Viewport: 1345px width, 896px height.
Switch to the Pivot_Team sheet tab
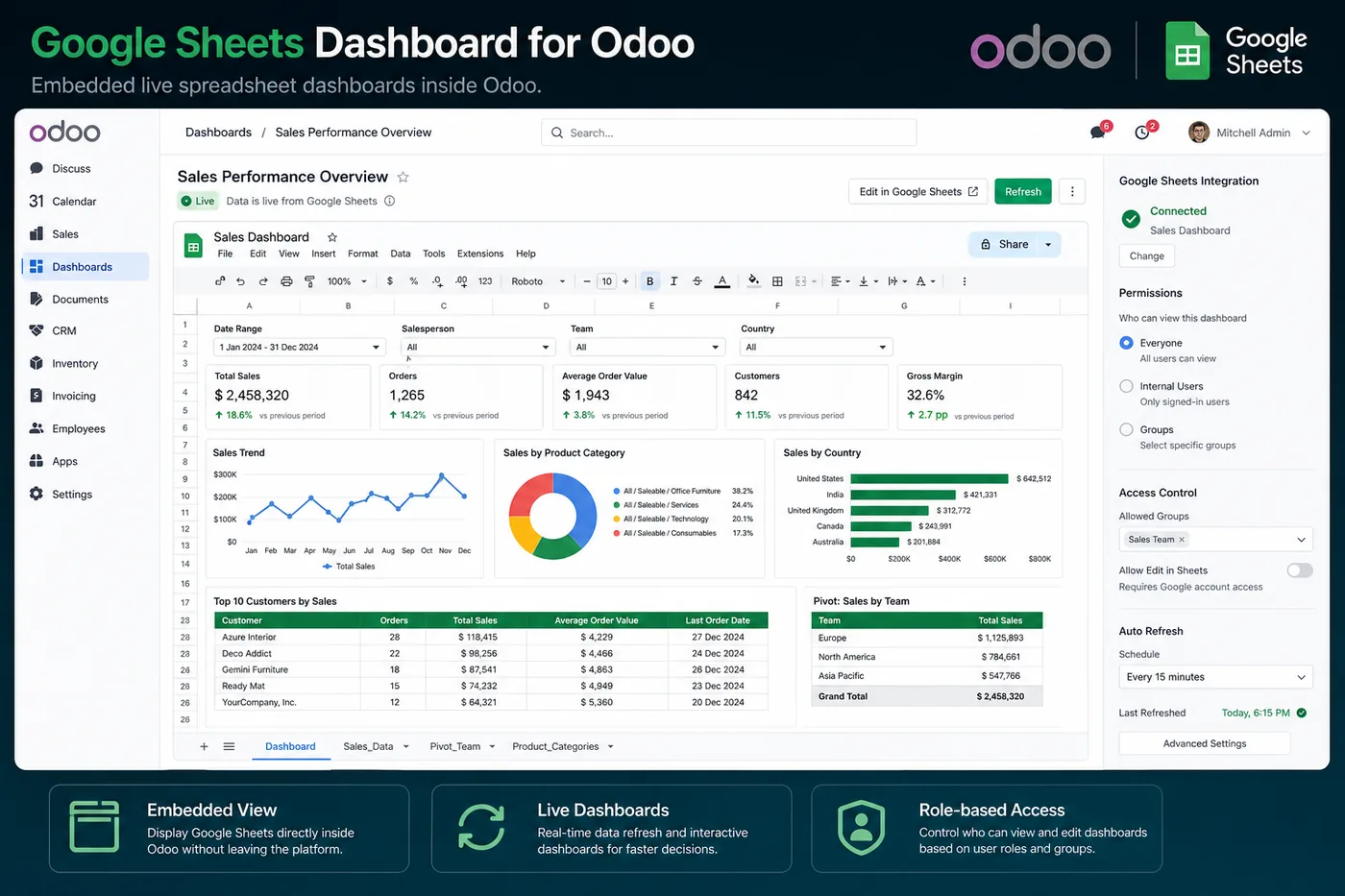pyautogui.click(x=462, y=746)
